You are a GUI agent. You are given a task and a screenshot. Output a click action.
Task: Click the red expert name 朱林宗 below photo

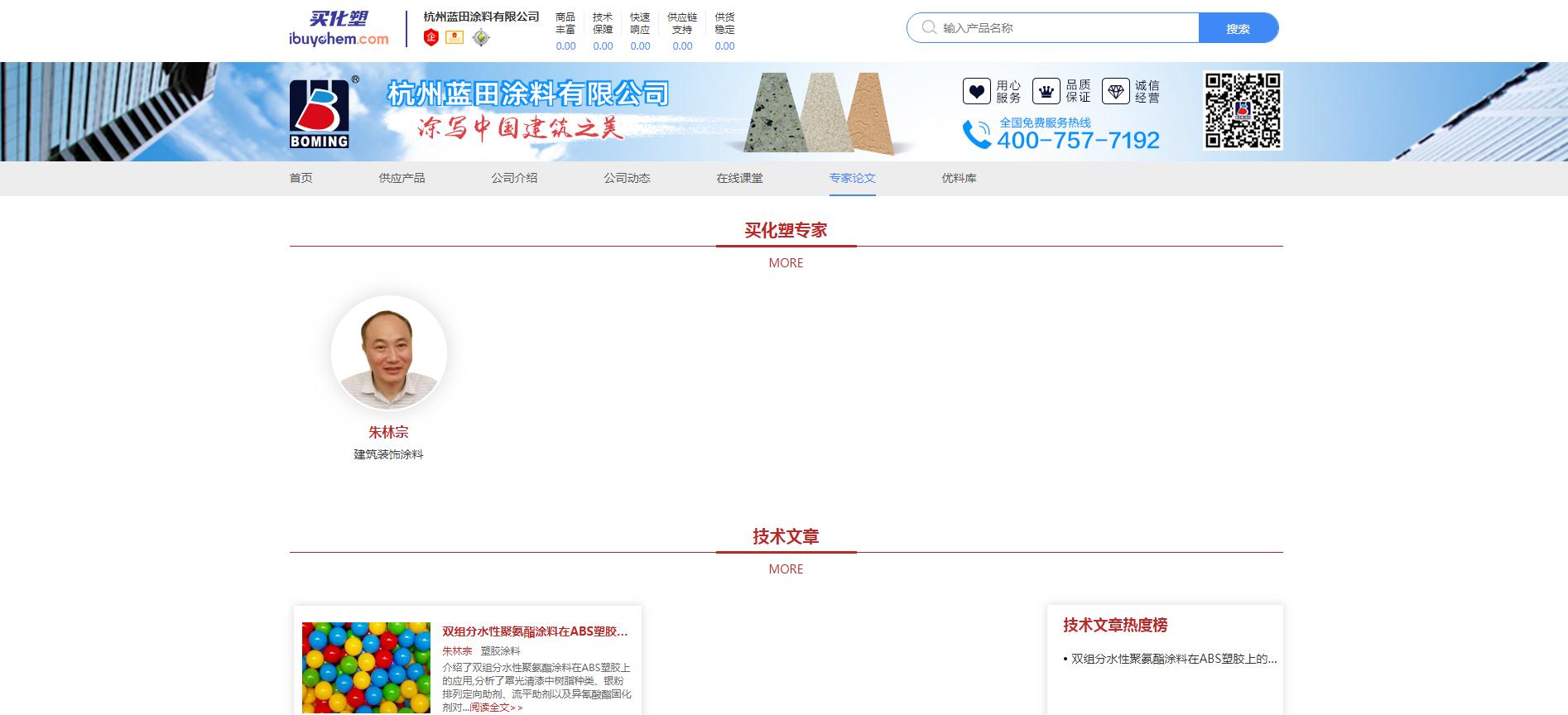(x=389, y=432)
